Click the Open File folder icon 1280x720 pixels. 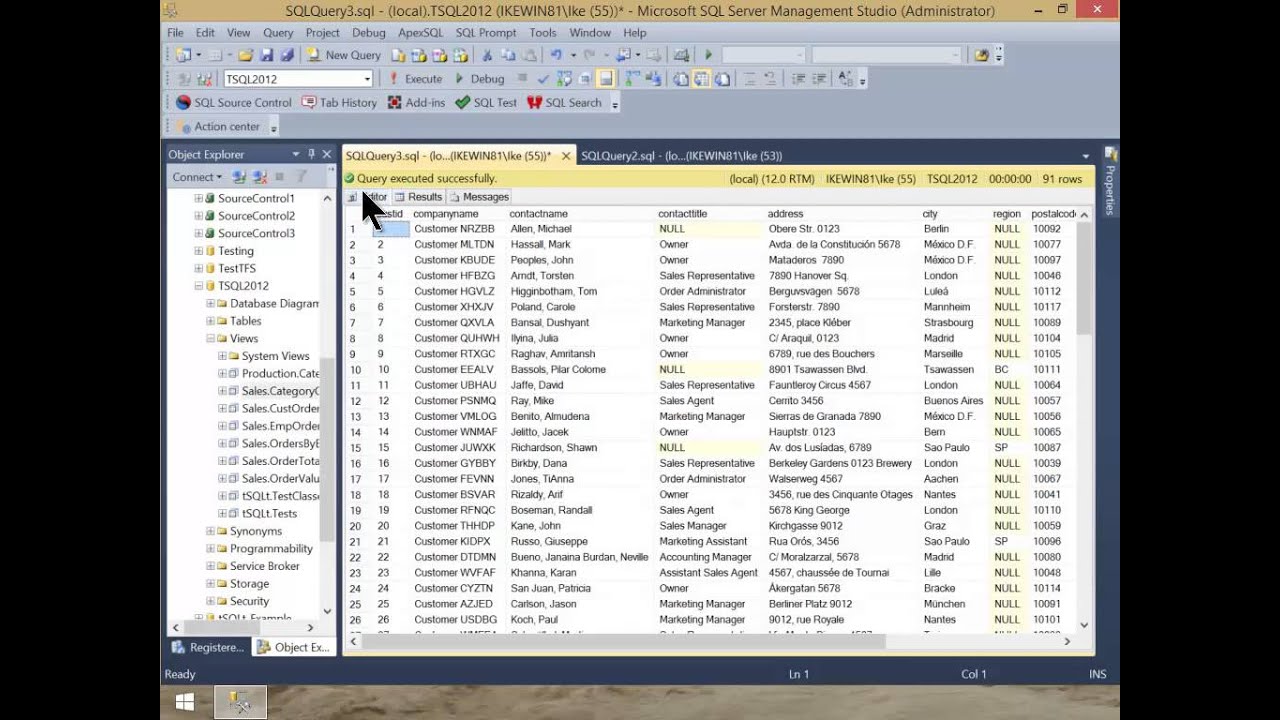pyautogui.click(x=245, y=55)
